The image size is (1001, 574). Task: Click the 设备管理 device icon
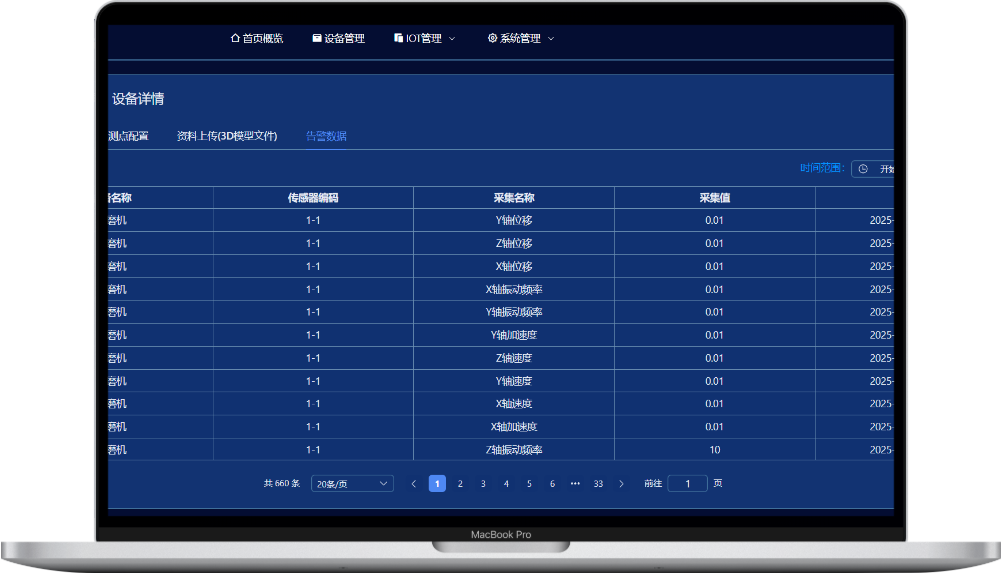317,39
